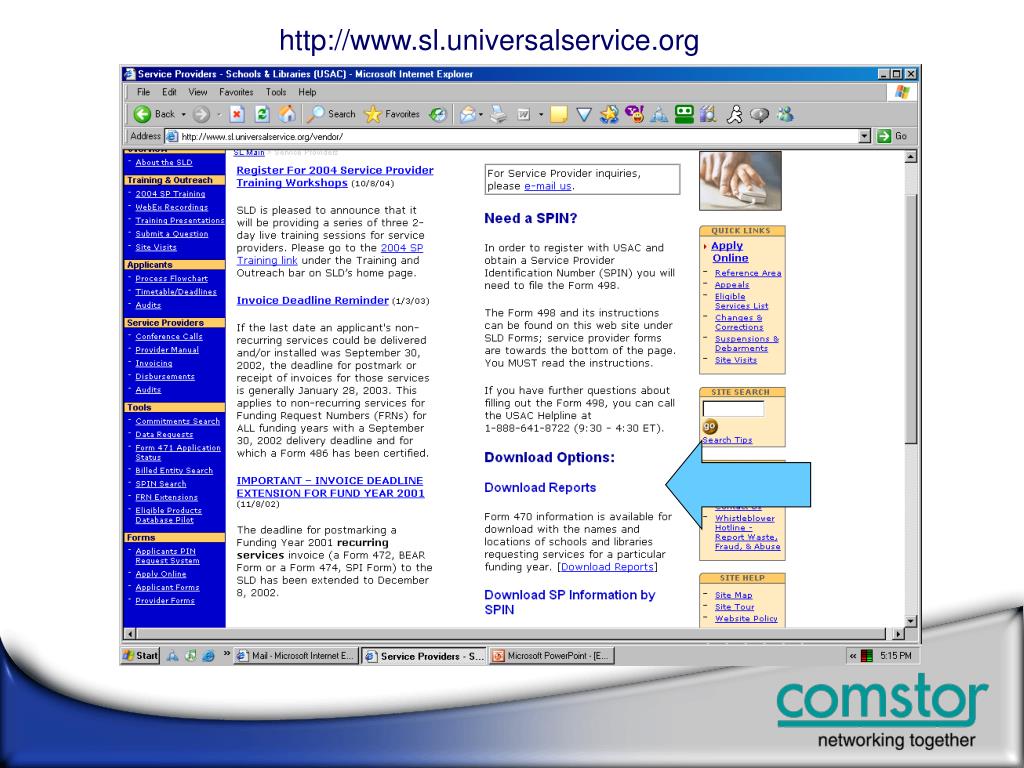Click the red-green system tray icon
Viewport: 1024px width, 768px height.
click(x=867, y=656)
